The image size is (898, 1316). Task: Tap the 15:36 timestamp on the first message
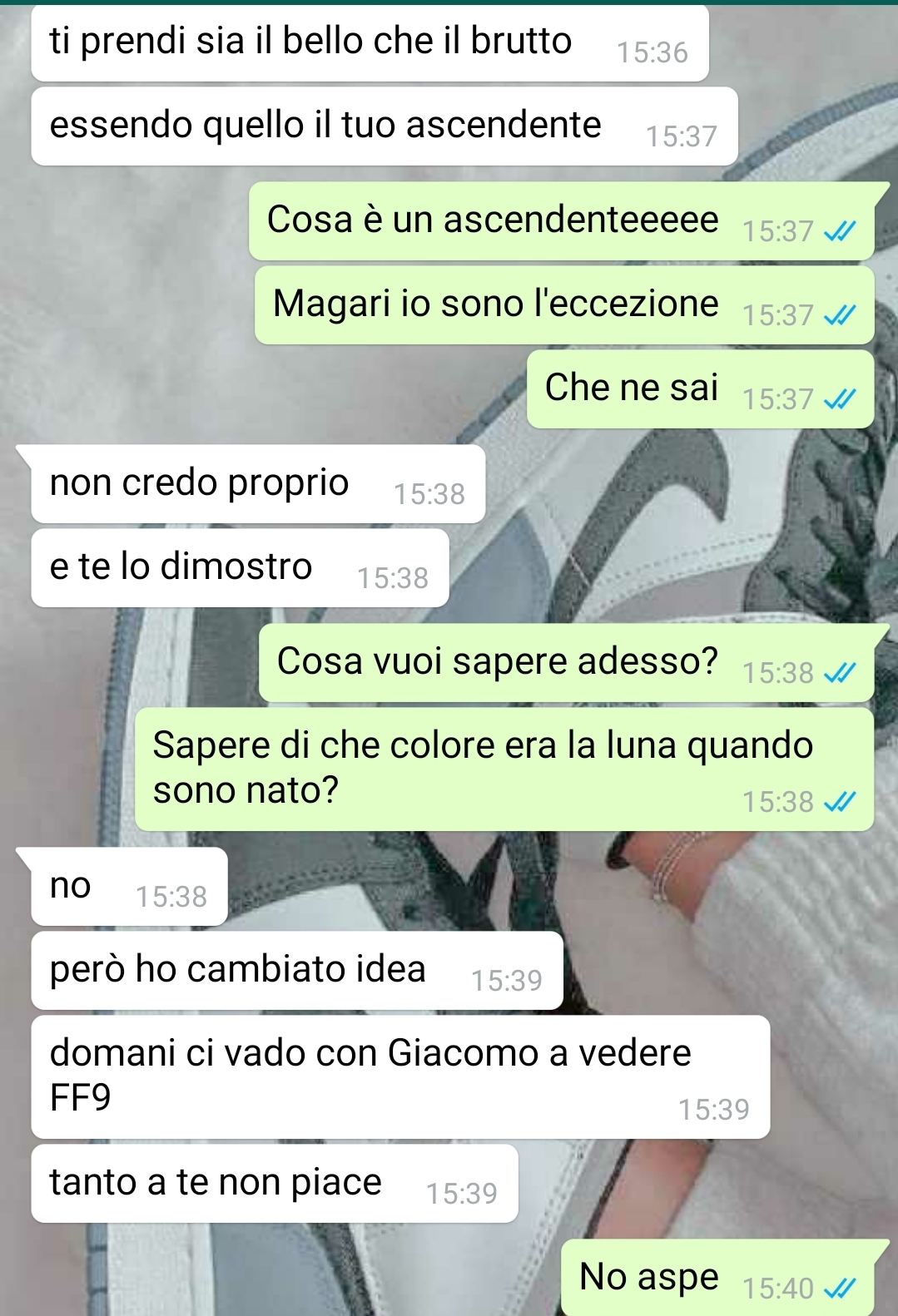(x=652, y=53)
